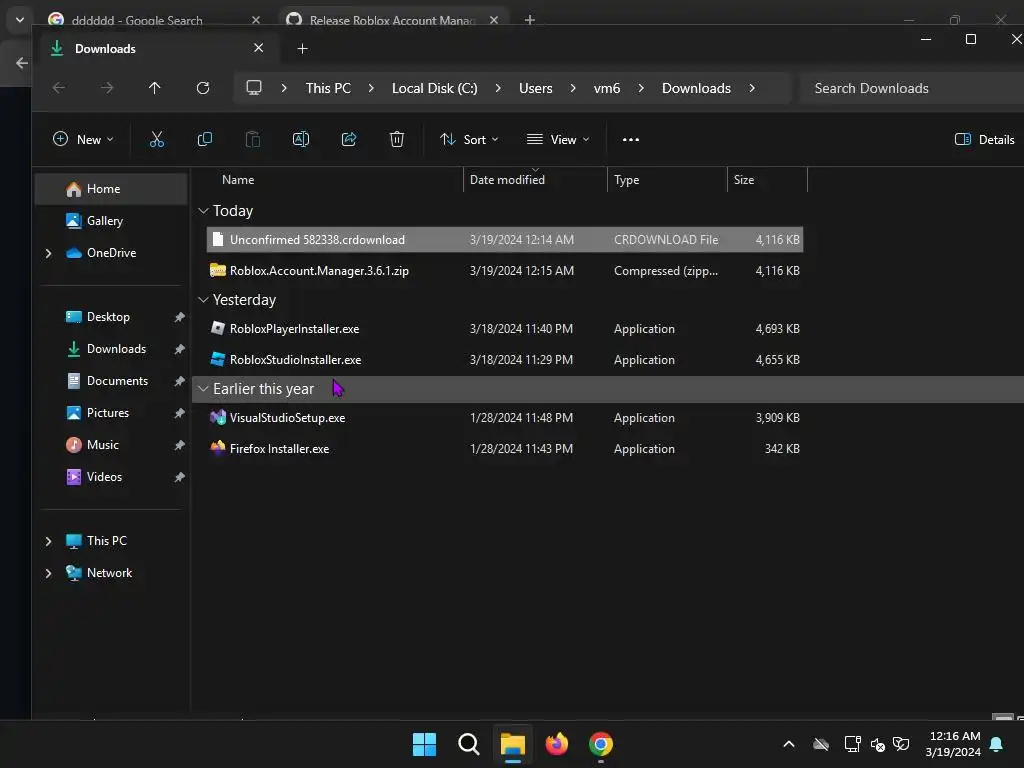Expand chevron after Downloads in address bar
The image size is (1024, 768).
point(752,88)
